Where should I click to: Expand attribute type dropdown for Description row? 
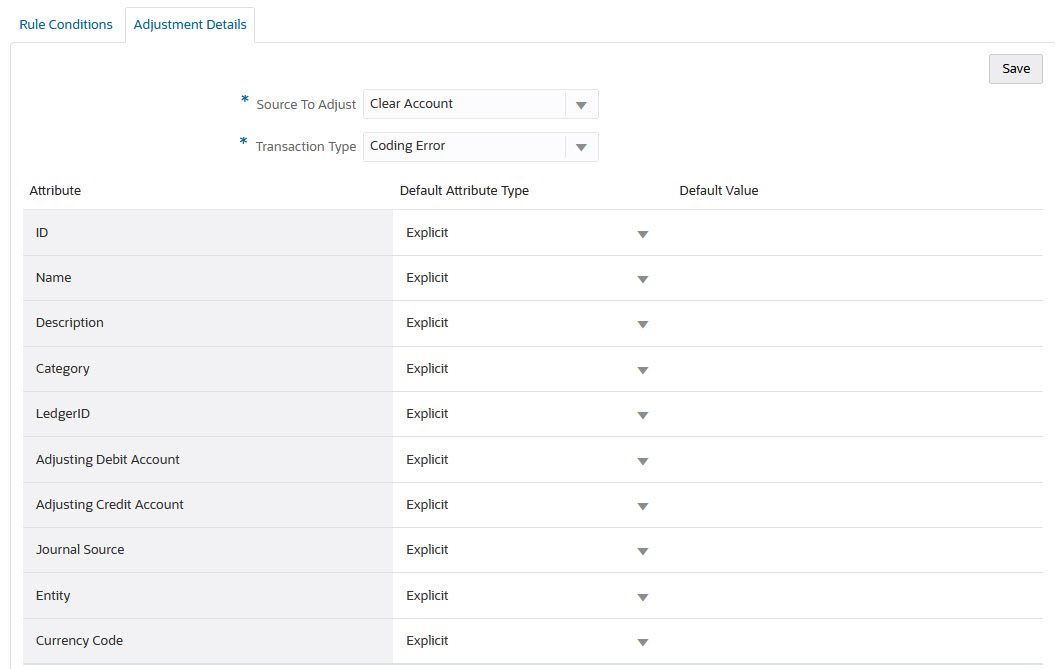[642, 324]
